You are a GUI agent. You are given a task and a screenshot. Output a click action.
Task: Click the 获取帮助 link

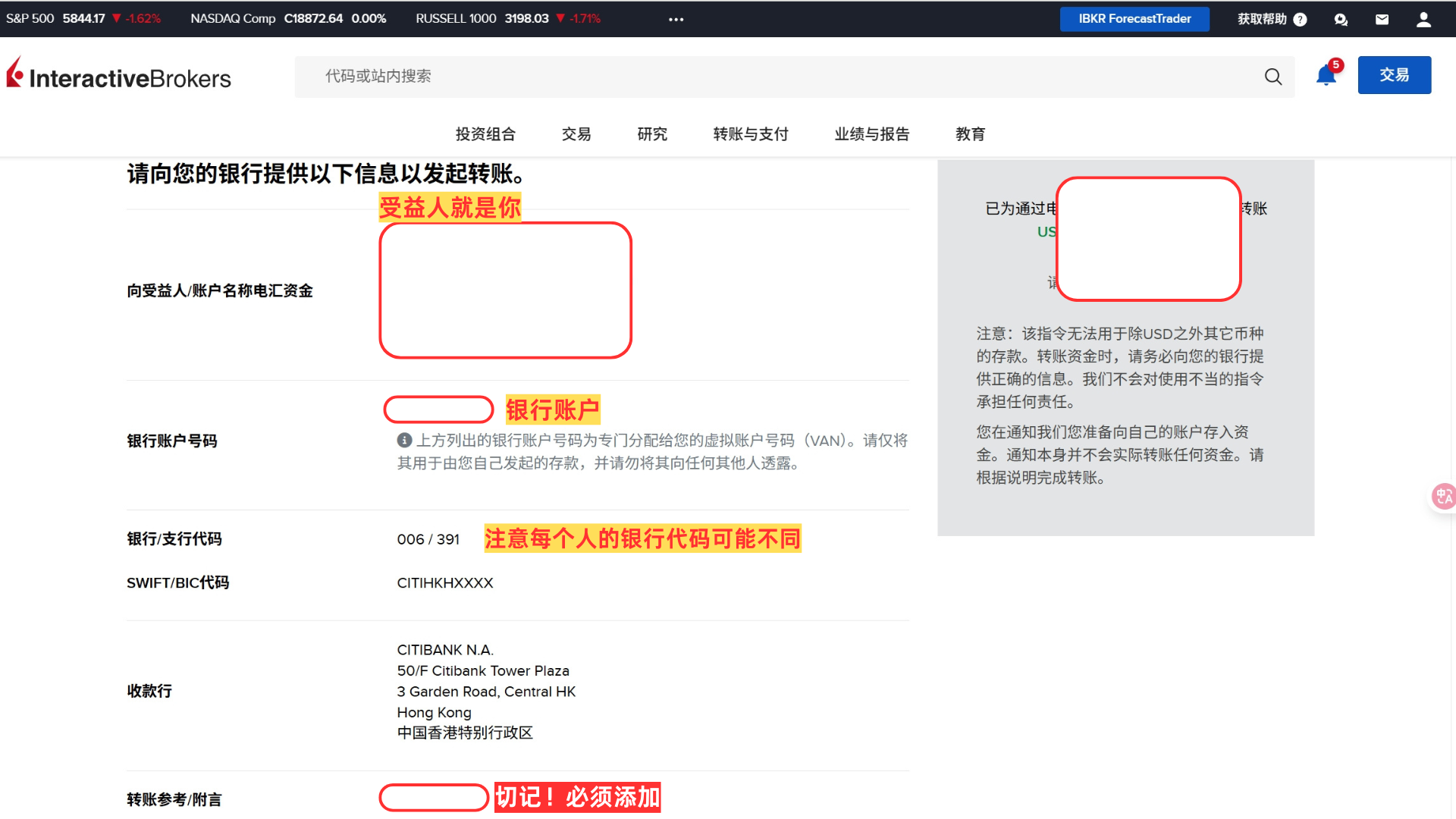pos(1262,19)
